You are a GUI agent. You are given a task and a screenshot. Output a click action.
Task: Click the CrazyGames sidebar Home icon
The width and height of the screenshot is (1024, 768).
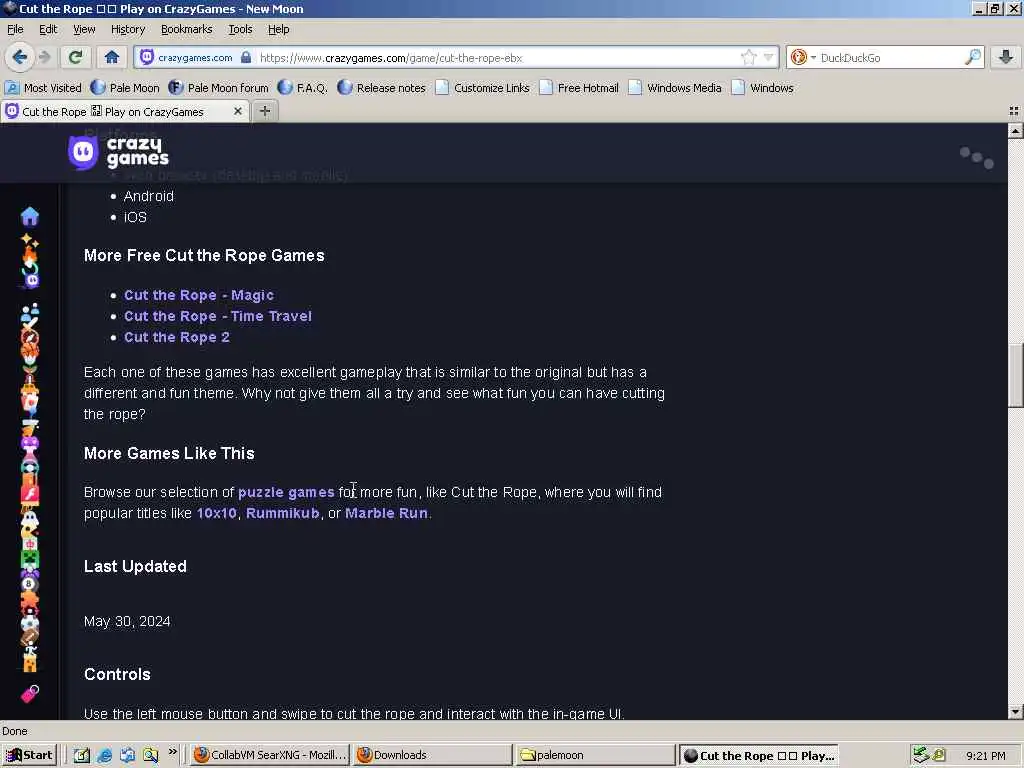click(29, 216)
